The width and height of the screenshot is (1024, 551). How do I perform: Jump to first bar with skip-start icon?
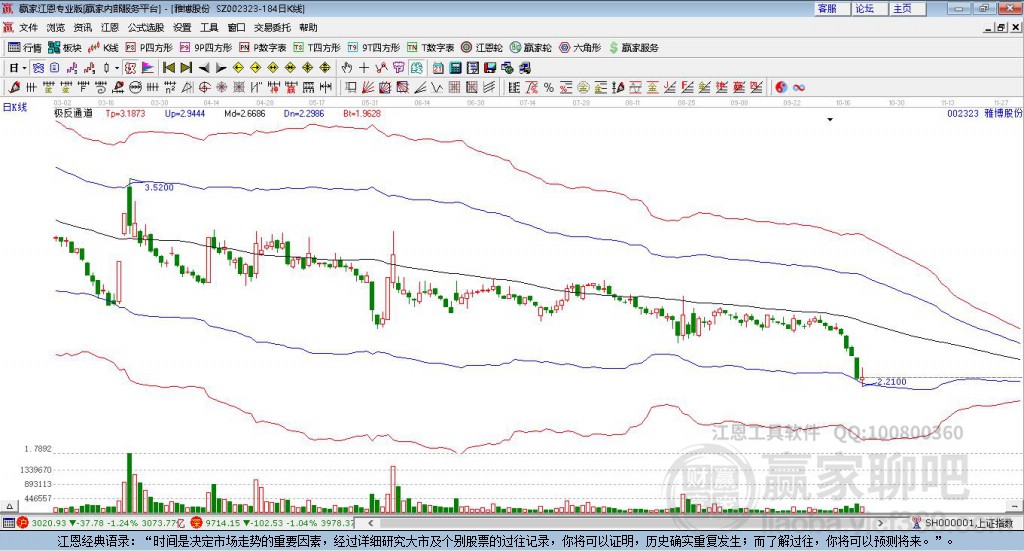coord(168,68)
